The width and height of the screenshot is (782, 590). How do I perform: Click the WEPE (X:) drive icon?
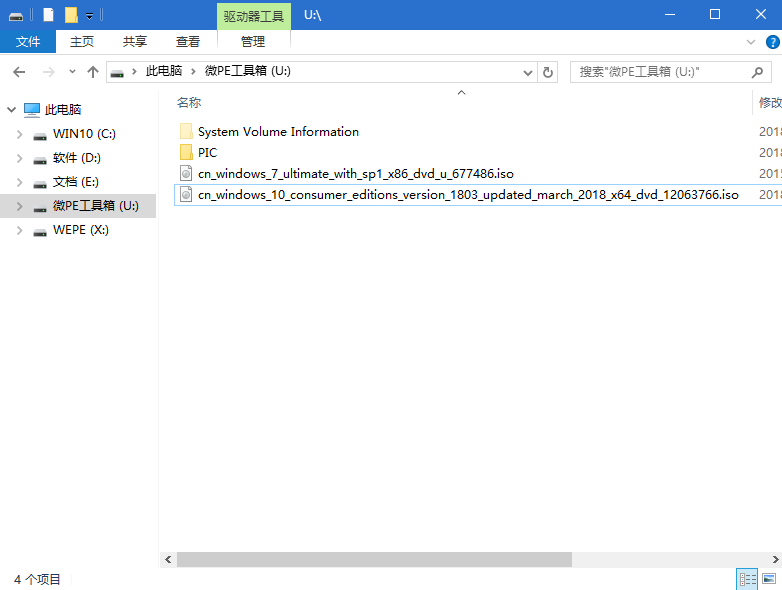(40, 232)
